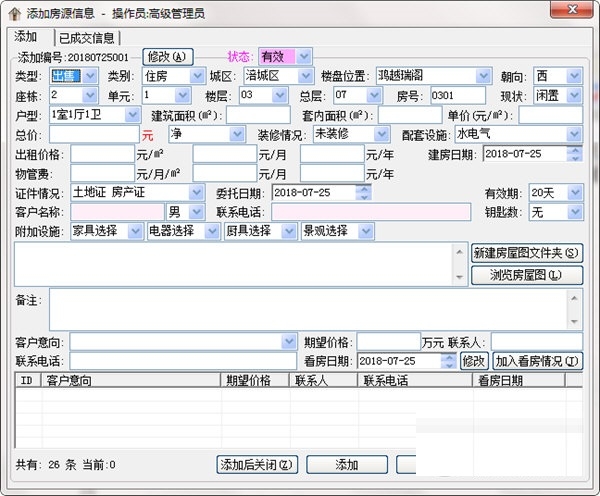
Task: Click the 修改(A) button near 添加编号
Action: pos(167,57)
